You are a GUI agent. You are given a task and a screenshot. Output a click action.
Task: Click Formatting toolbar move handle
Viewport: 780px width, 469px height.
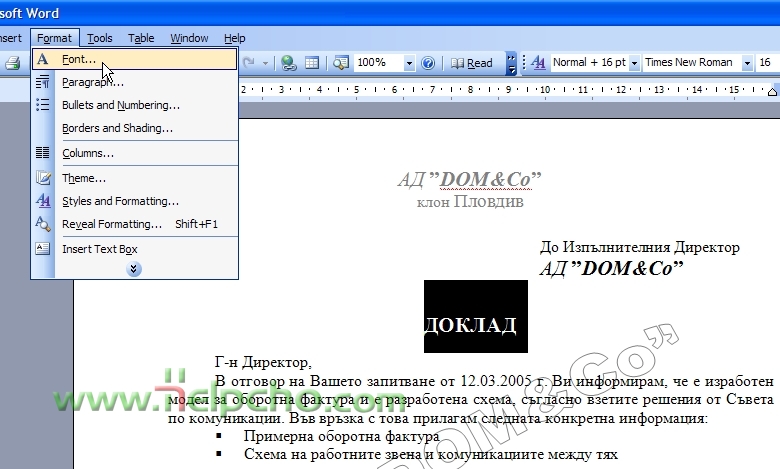(524, 63)
